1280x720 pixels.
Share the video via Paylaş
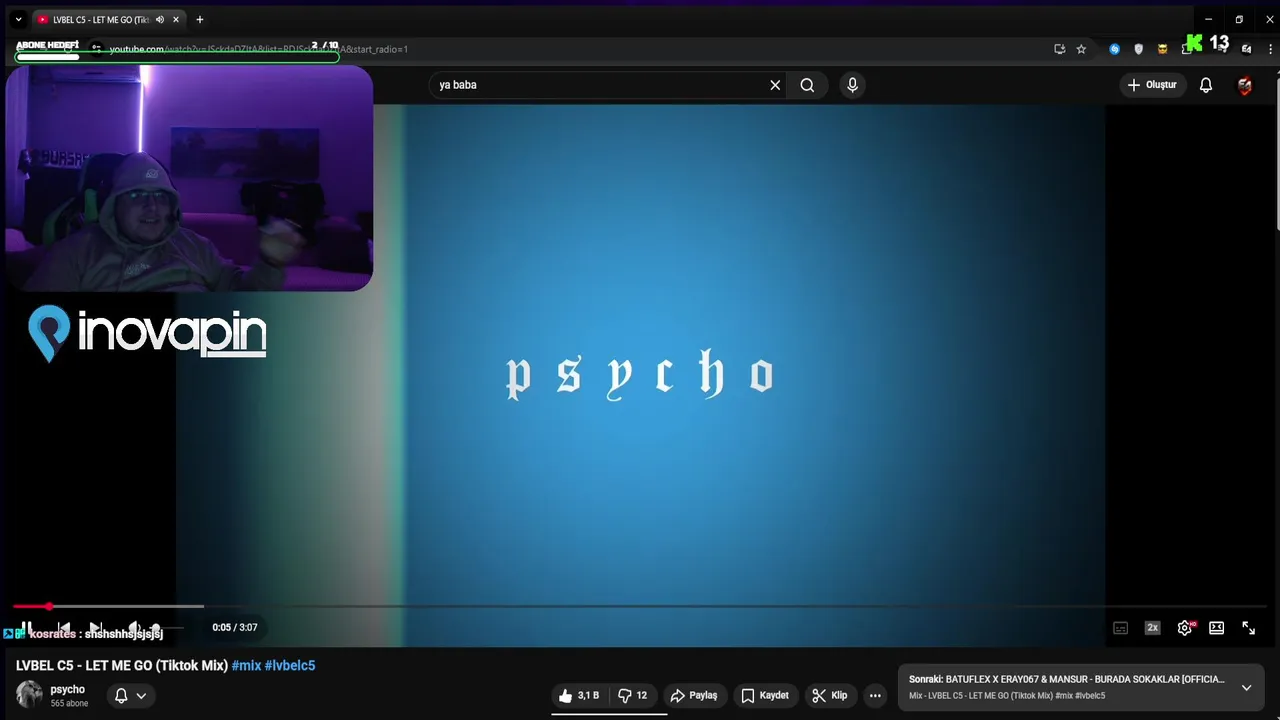pyautogui.click(x=694, y=696)
